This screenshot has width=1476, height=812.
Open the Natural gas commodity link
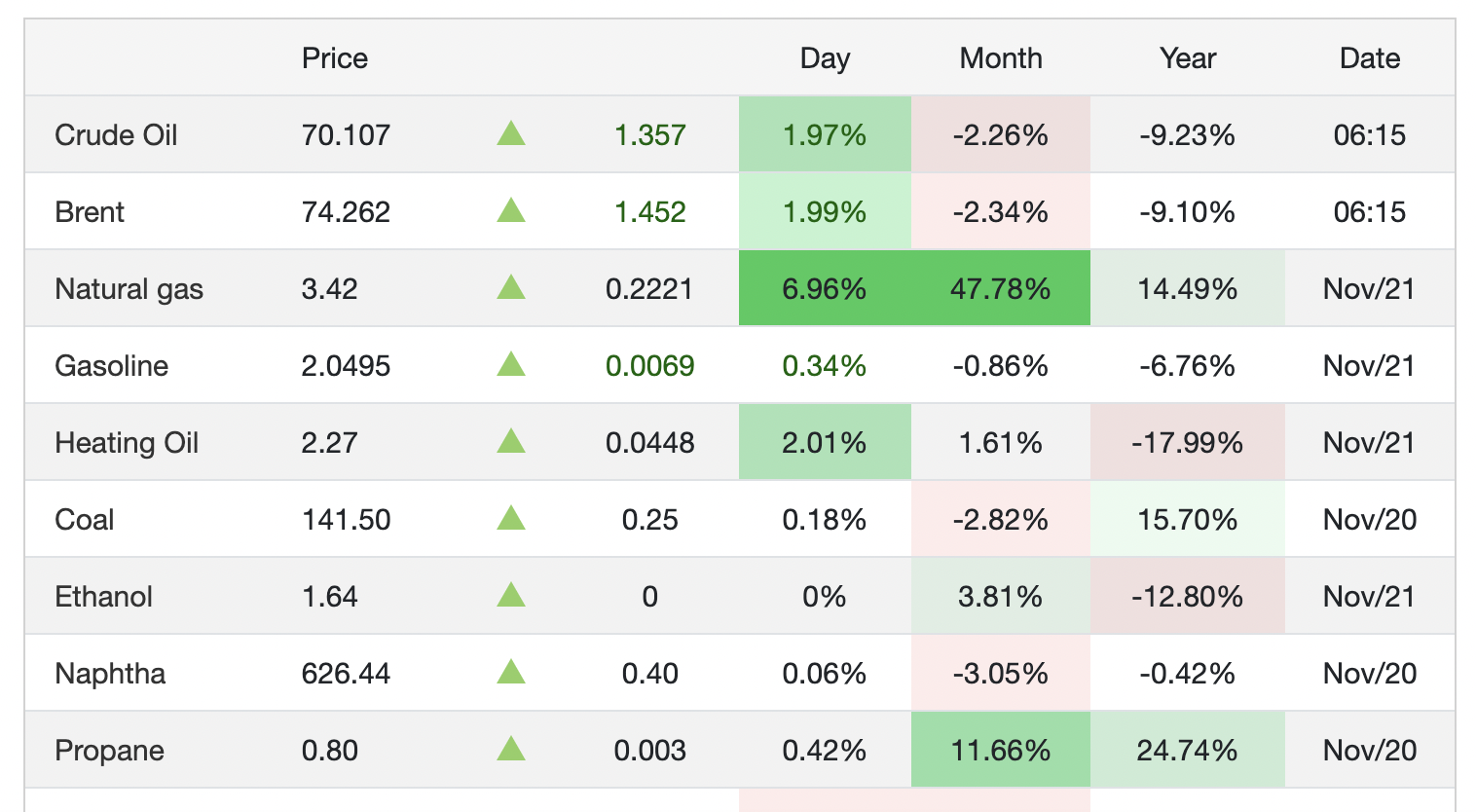click(x=129, y=289)
